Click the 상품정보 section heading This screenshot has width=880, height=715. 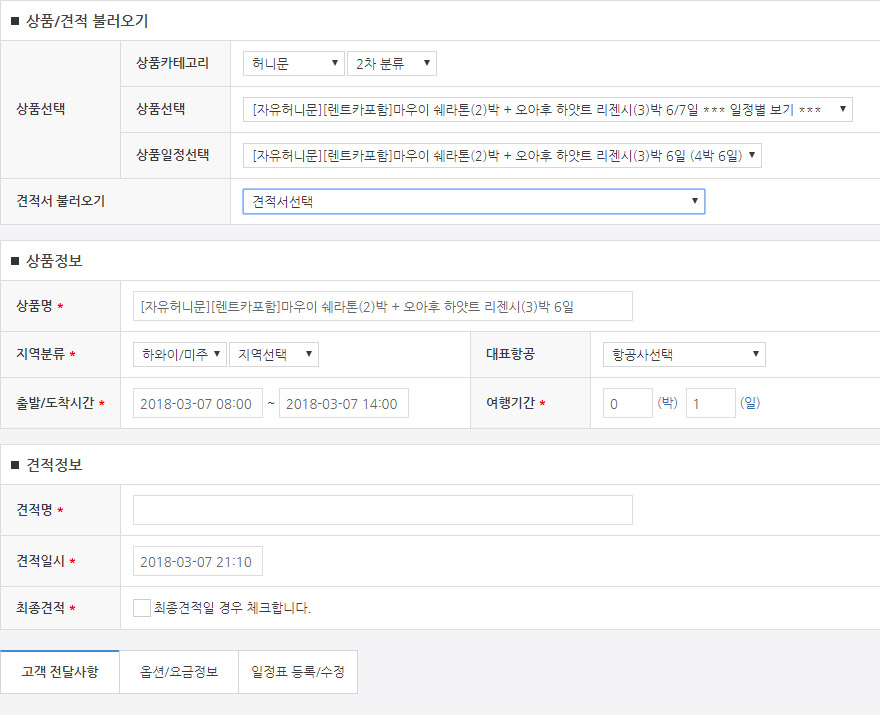click(x=54, y=261)
